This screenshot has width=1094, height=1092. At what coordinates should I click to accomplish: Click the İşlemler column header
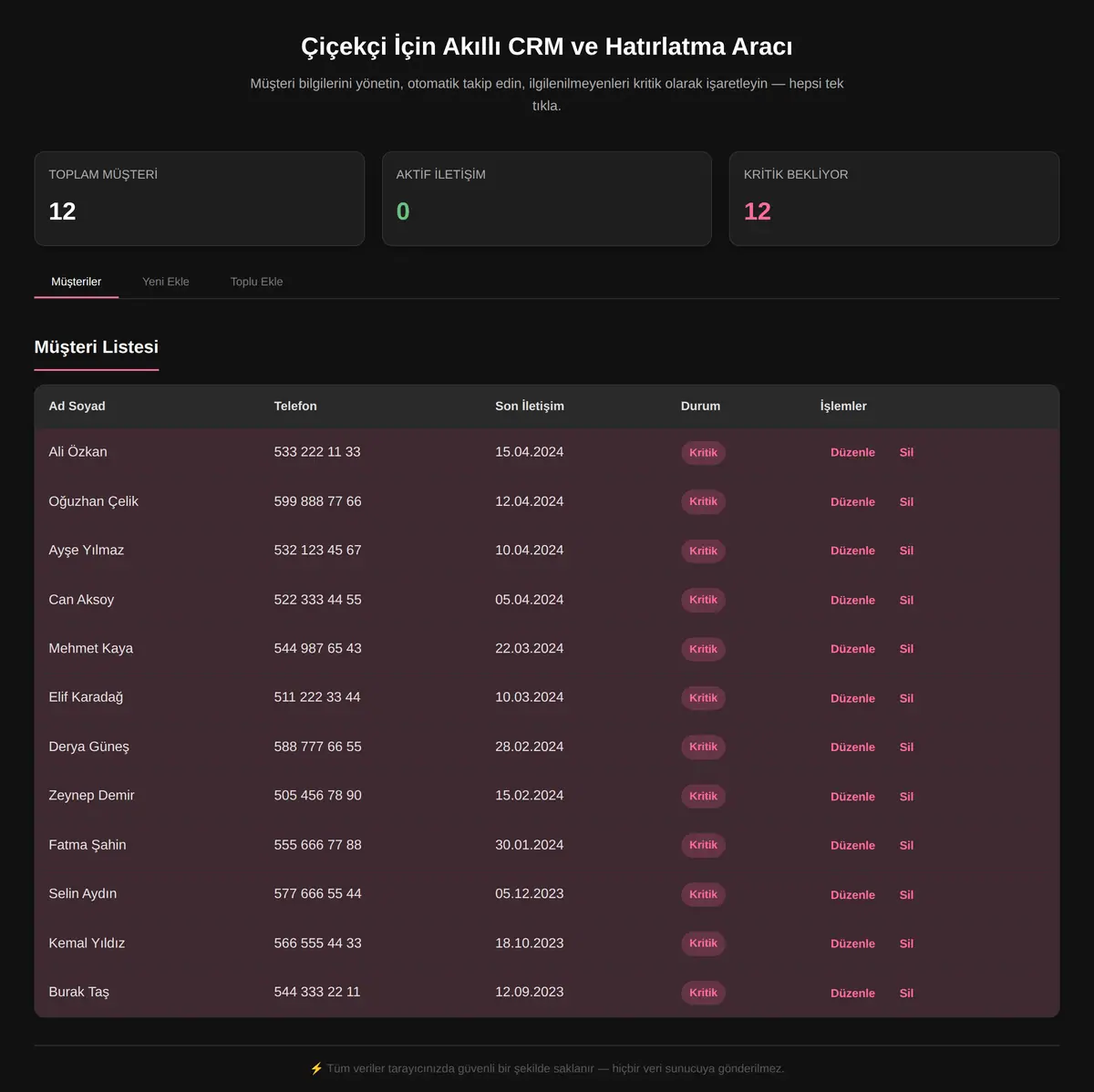(x=843, y=407)
